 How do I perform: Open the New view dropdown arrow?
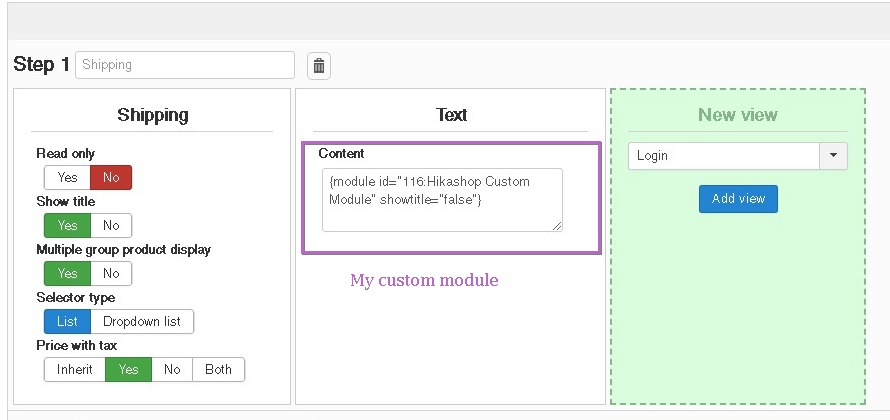[x=833, y=156]
